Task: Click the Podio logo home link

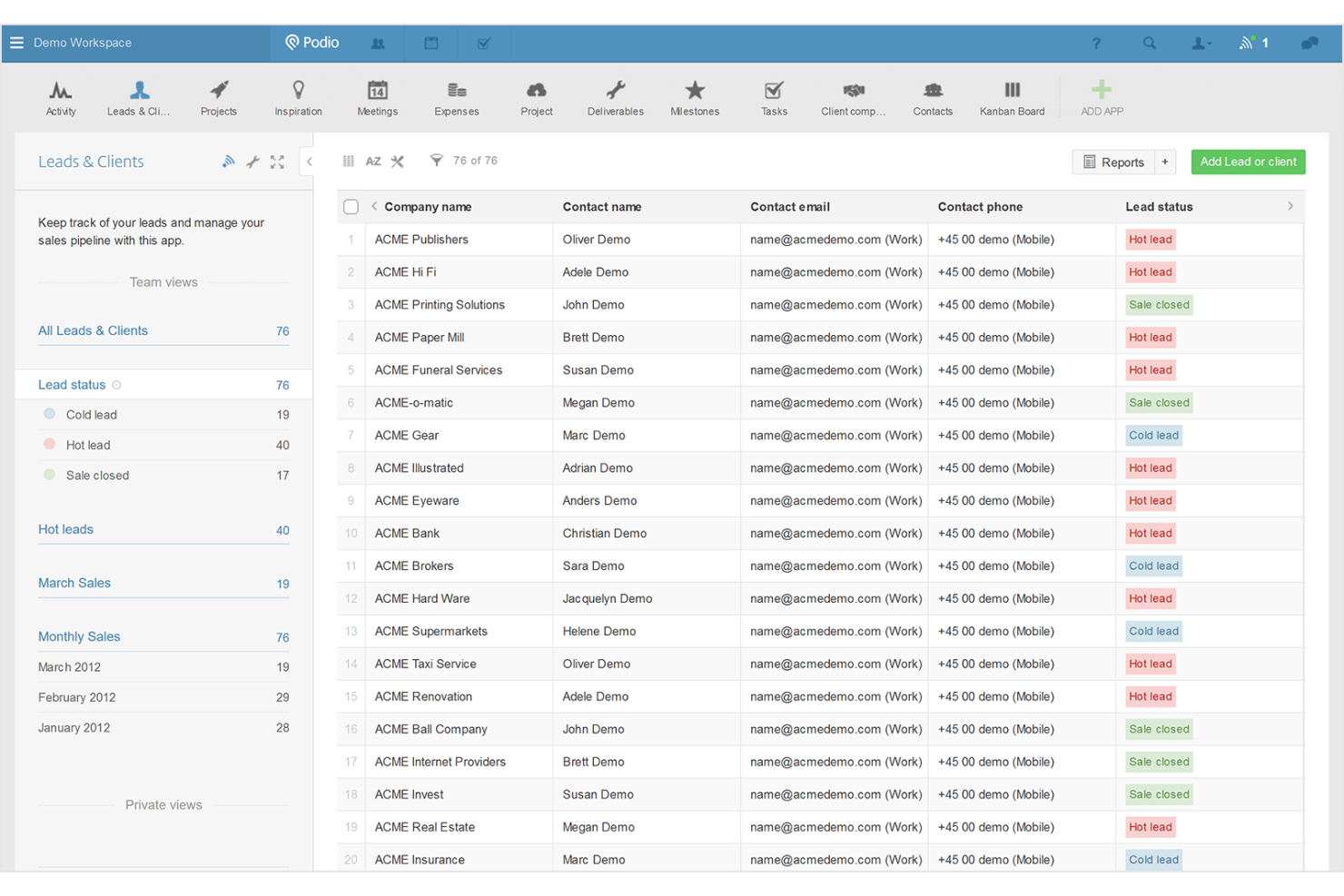Action: 312,43
